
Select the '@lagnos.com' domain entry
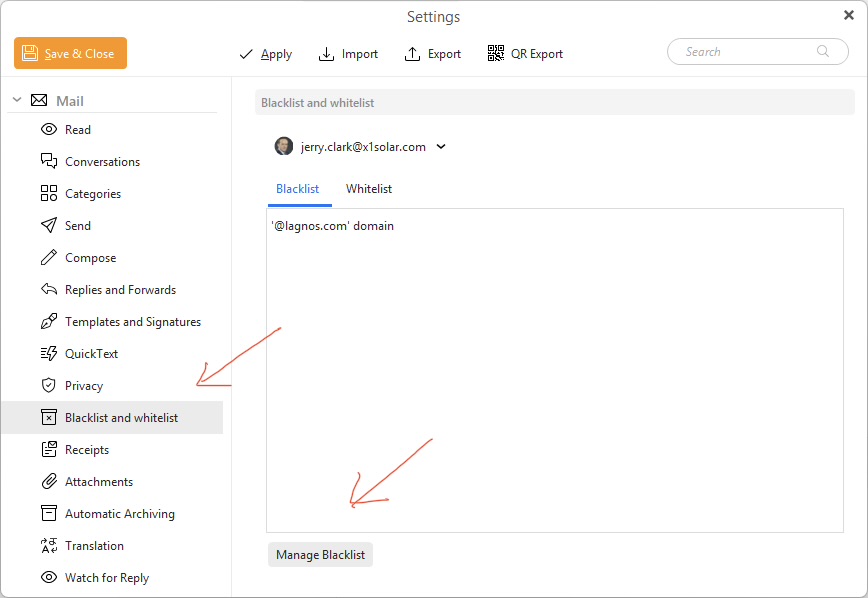click(333, 226)
